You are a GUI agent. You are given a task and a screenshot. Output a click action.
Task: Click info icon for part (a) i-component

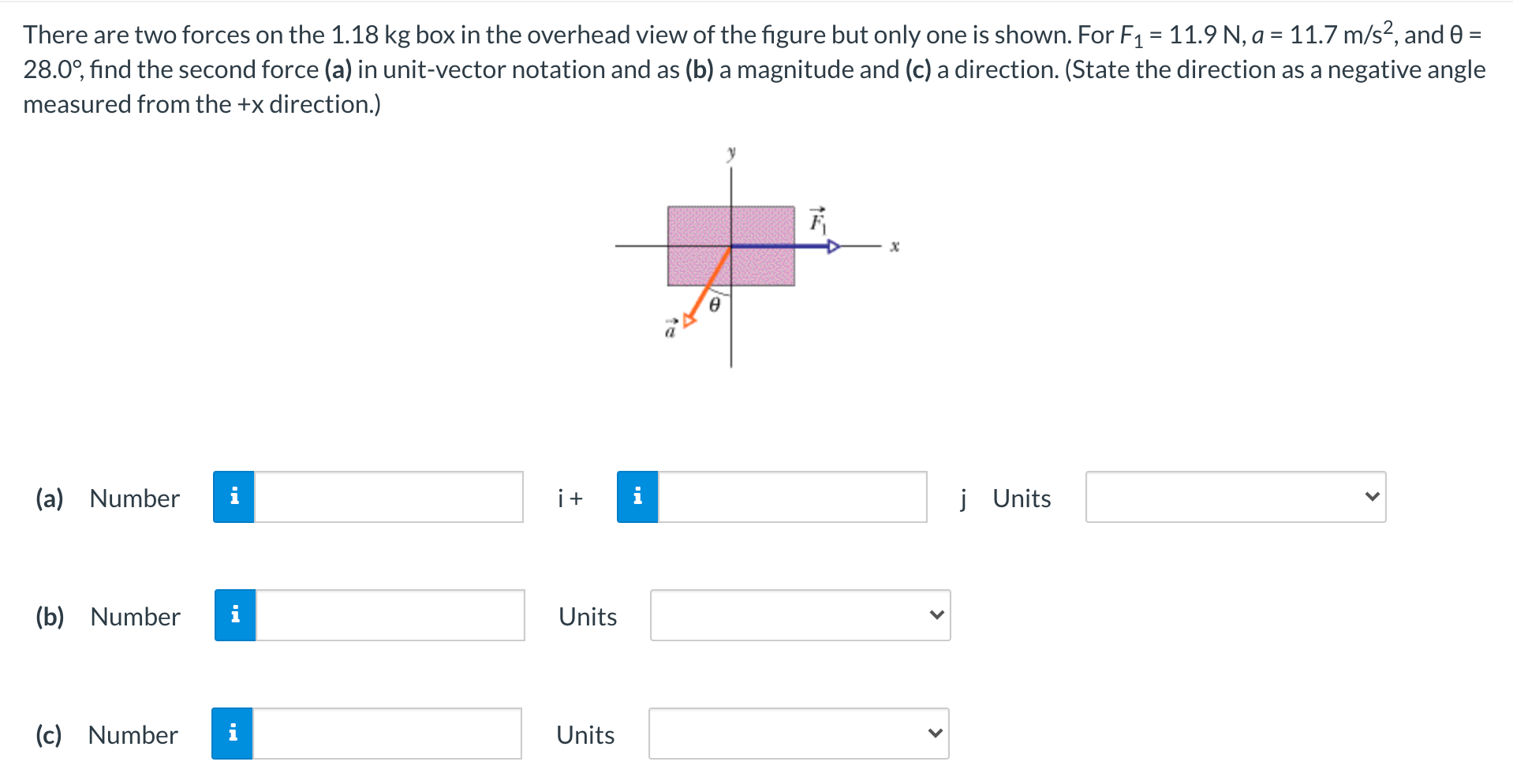233,497
